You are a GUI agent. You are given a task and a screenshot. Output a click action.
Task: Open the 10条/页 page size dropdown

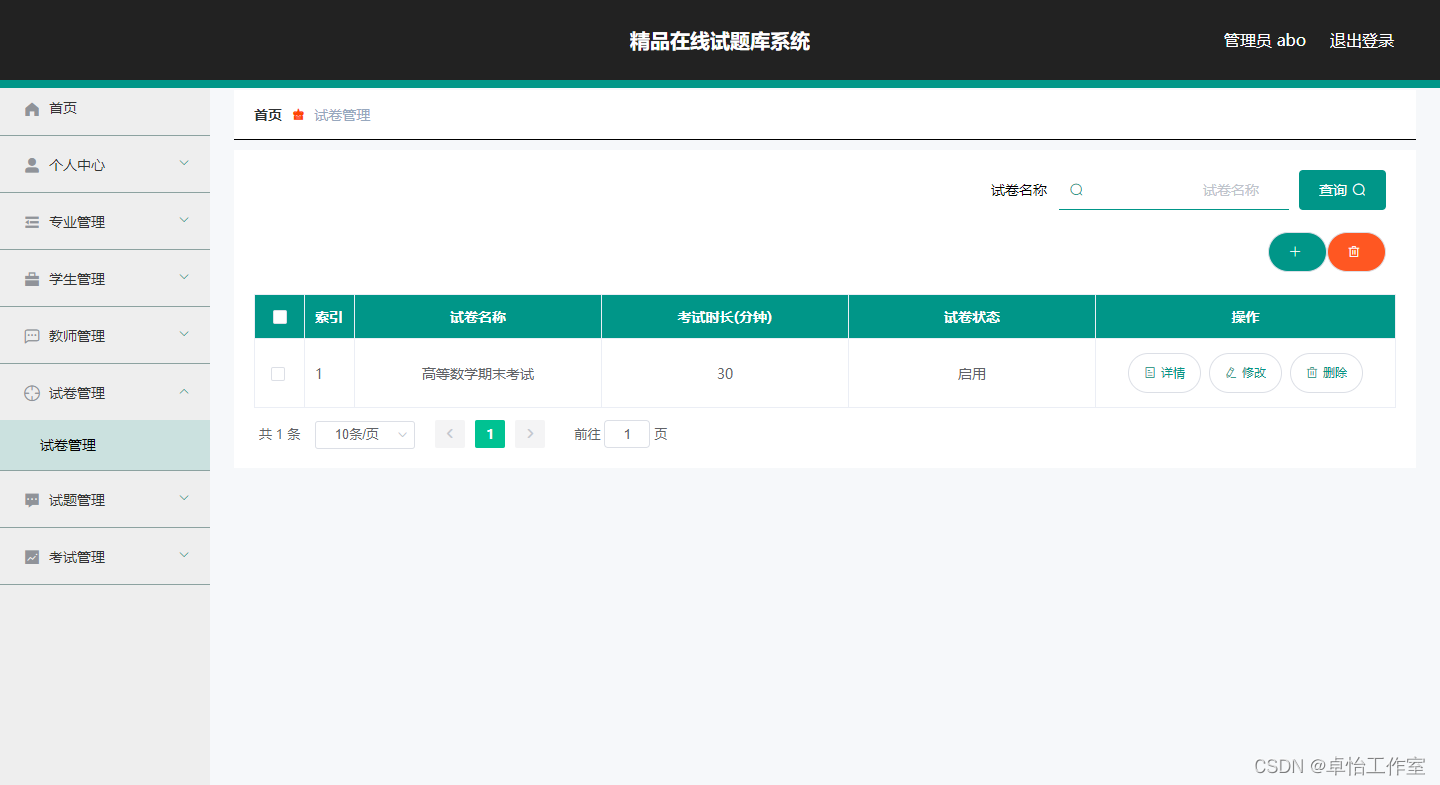pos(365,434)
